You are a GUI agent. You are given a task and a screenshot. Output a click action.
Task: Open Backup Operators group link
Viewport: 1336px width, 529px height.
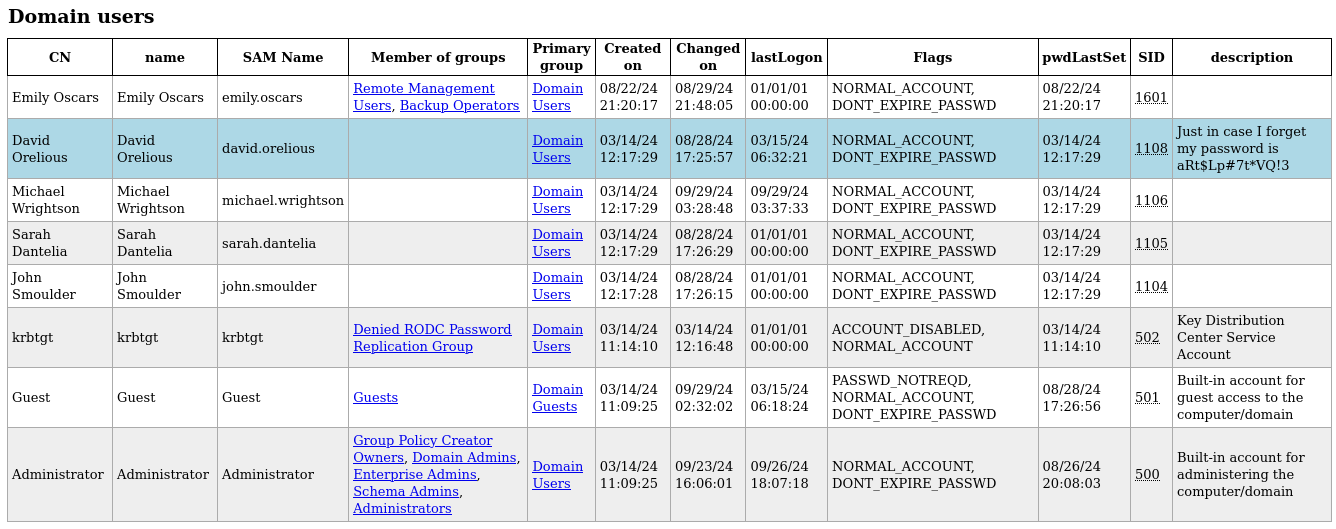(x=459, y=106)
